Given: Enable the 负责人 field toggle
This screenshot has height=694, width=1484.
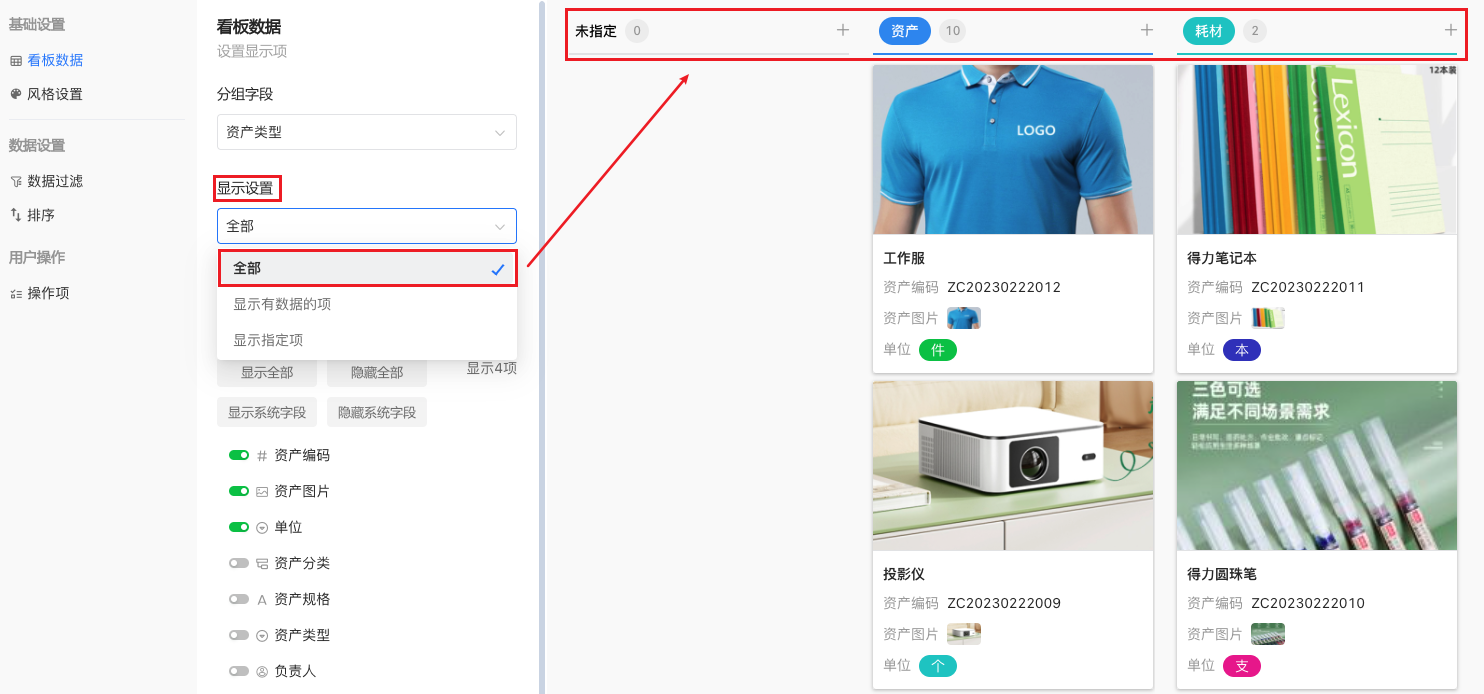Looking at the screenshot, I should click(x=239, y=671).
